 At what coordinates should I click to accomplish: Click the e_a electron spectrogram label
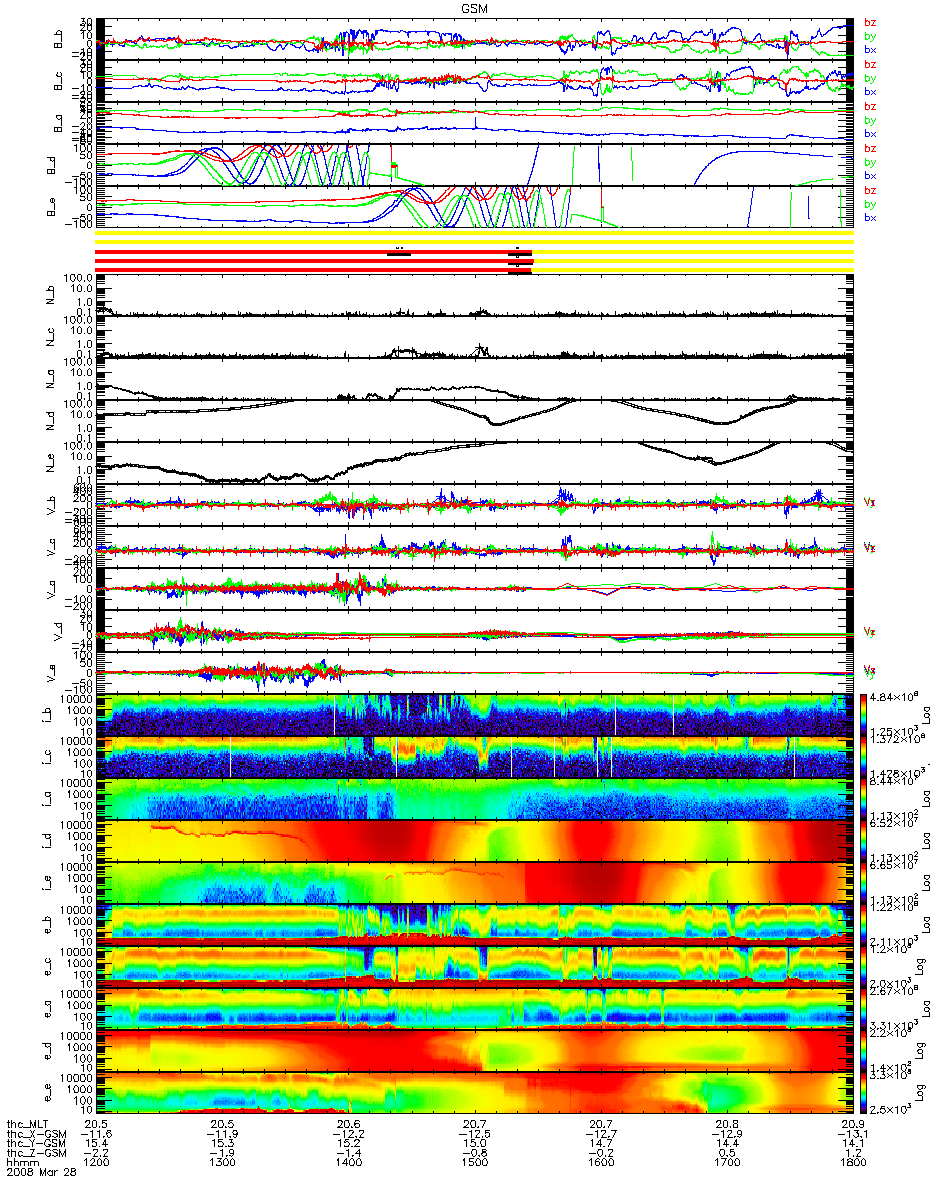pos(46,1008)
